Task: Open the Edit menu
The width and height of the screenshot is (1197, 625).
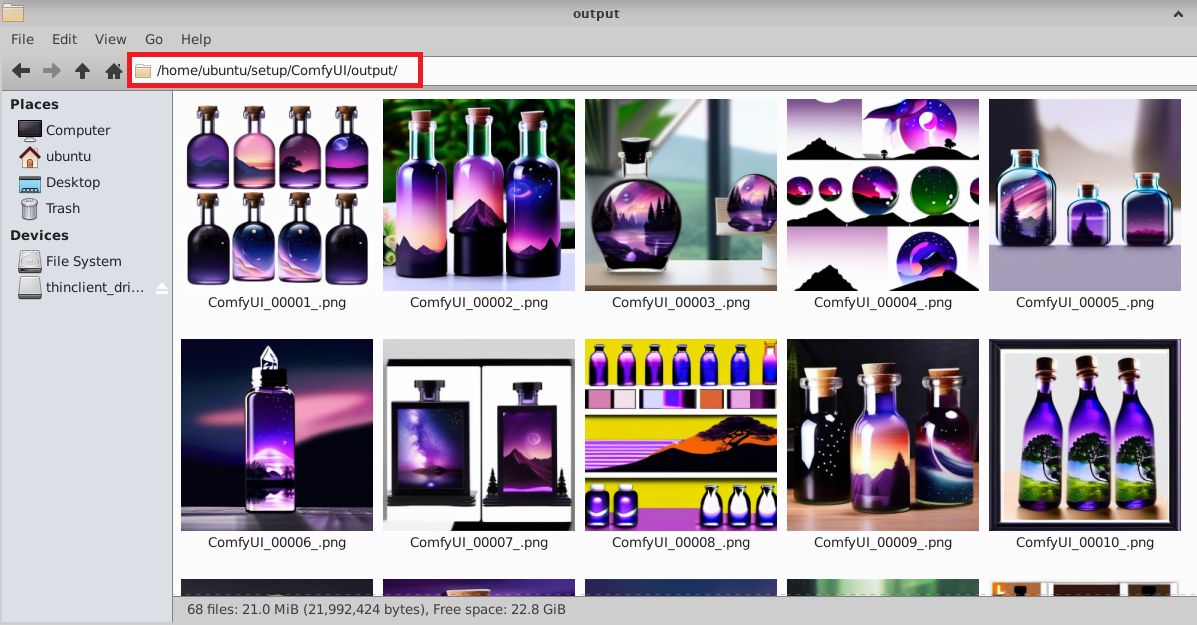Action: (64, 39)
